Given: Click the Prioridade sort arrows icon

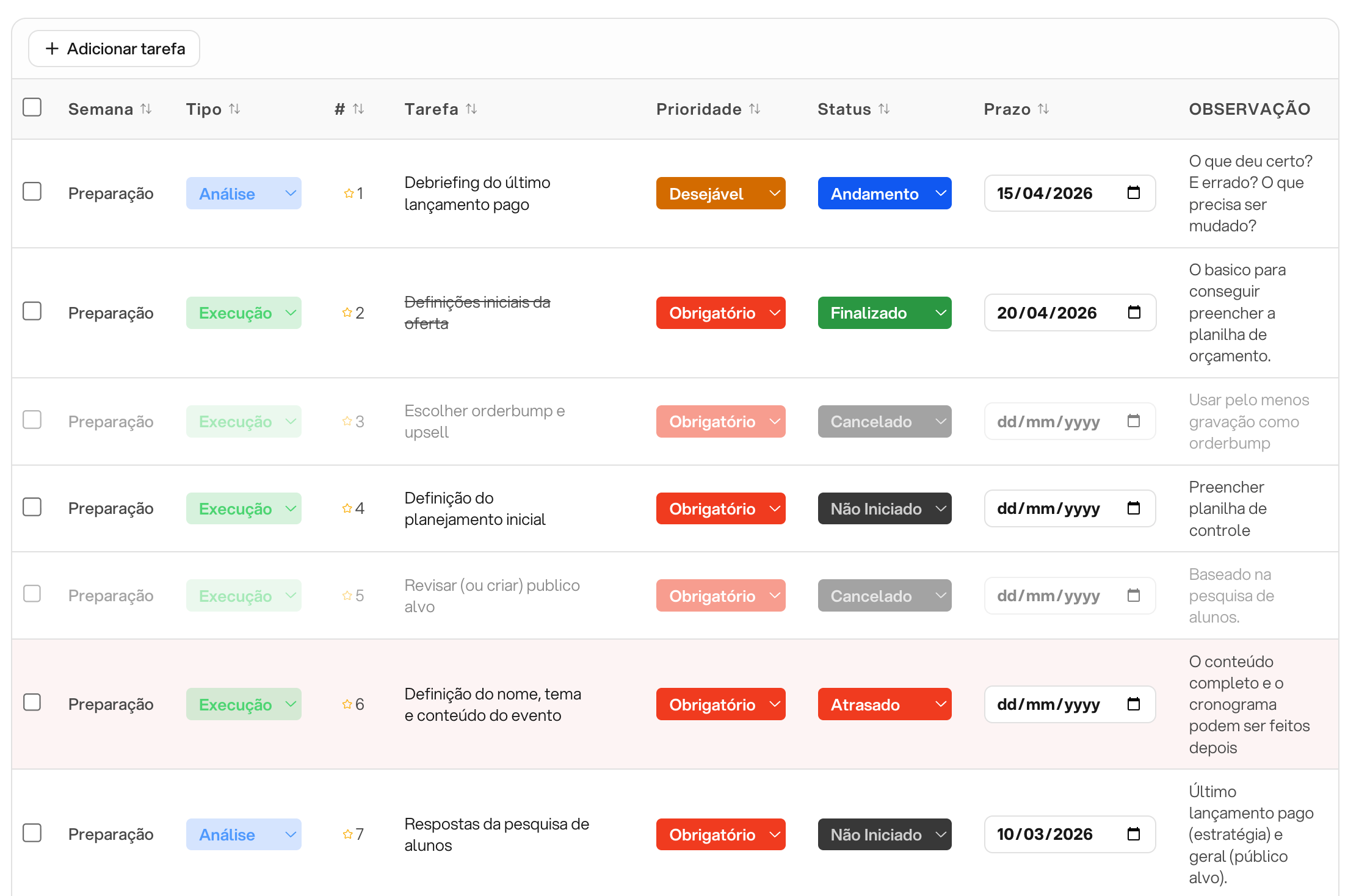Looking at the screenshot, I should pyautogui.click(x=755, y=109).
